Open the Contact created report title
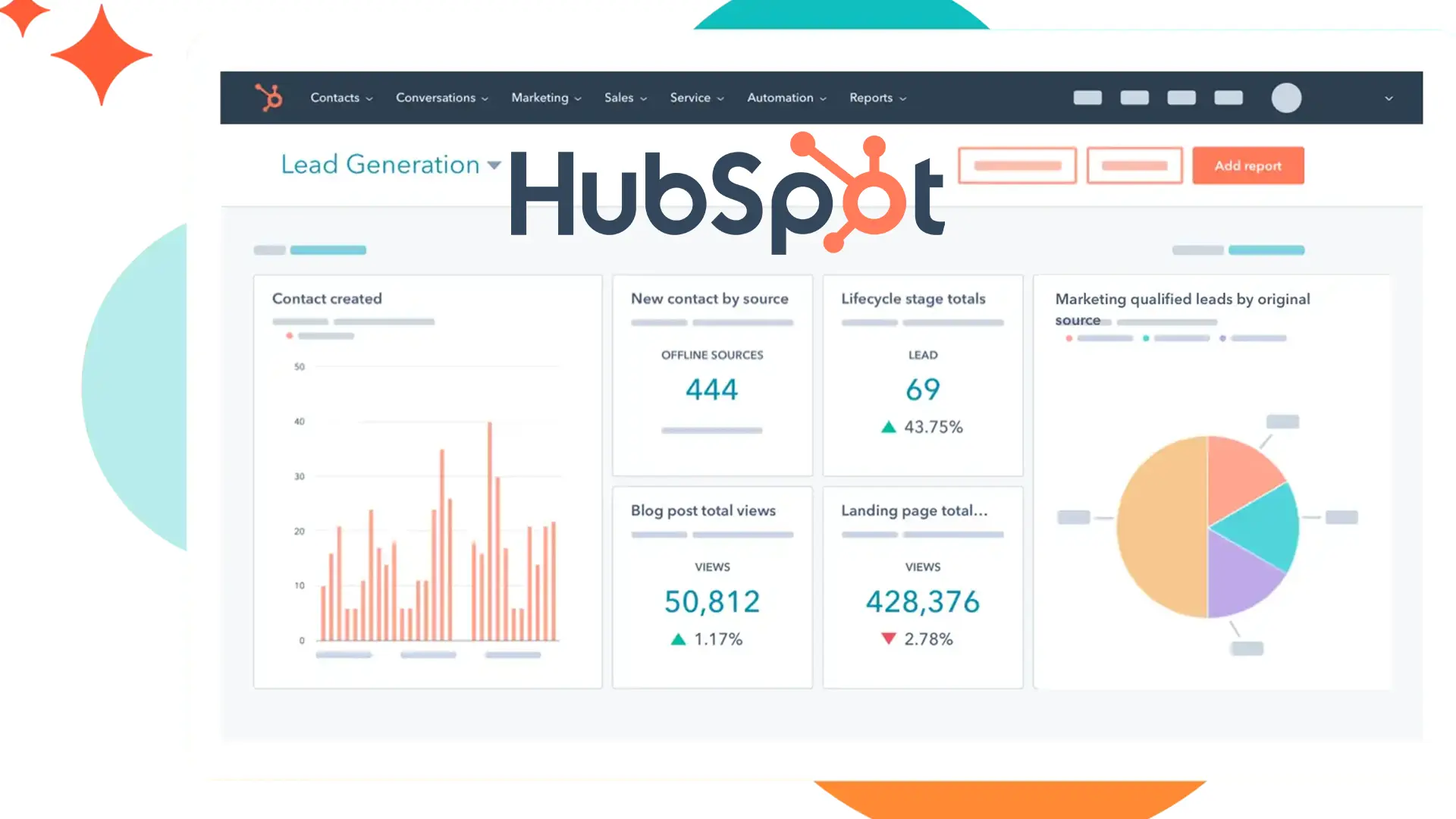 [327, 299]
